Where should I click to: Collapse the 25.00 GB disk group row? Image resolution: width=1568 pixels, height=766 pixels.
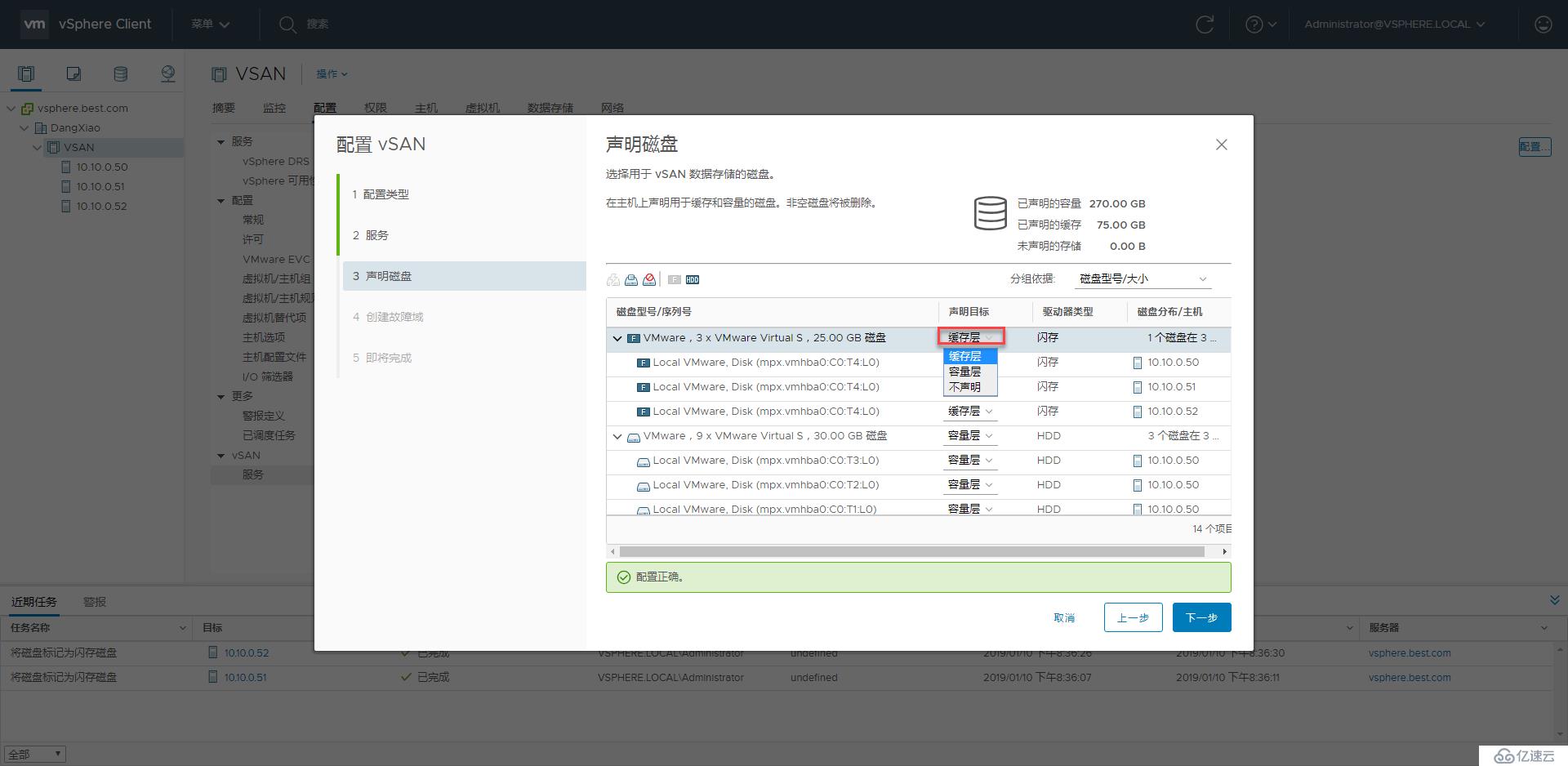(617, 338)
